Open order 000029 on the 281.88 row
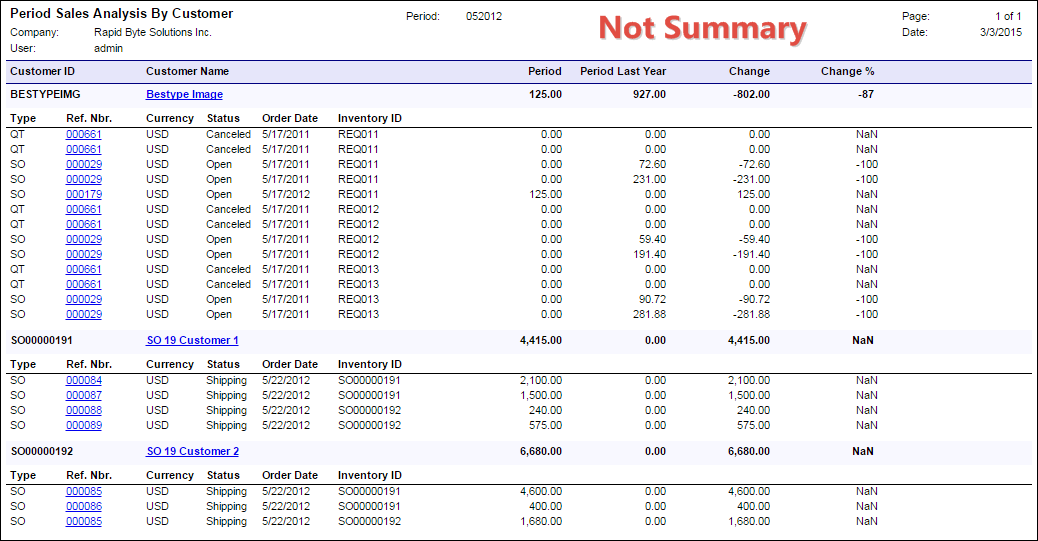The height and width of the screenshot is (541, 1038). (83, 315)
